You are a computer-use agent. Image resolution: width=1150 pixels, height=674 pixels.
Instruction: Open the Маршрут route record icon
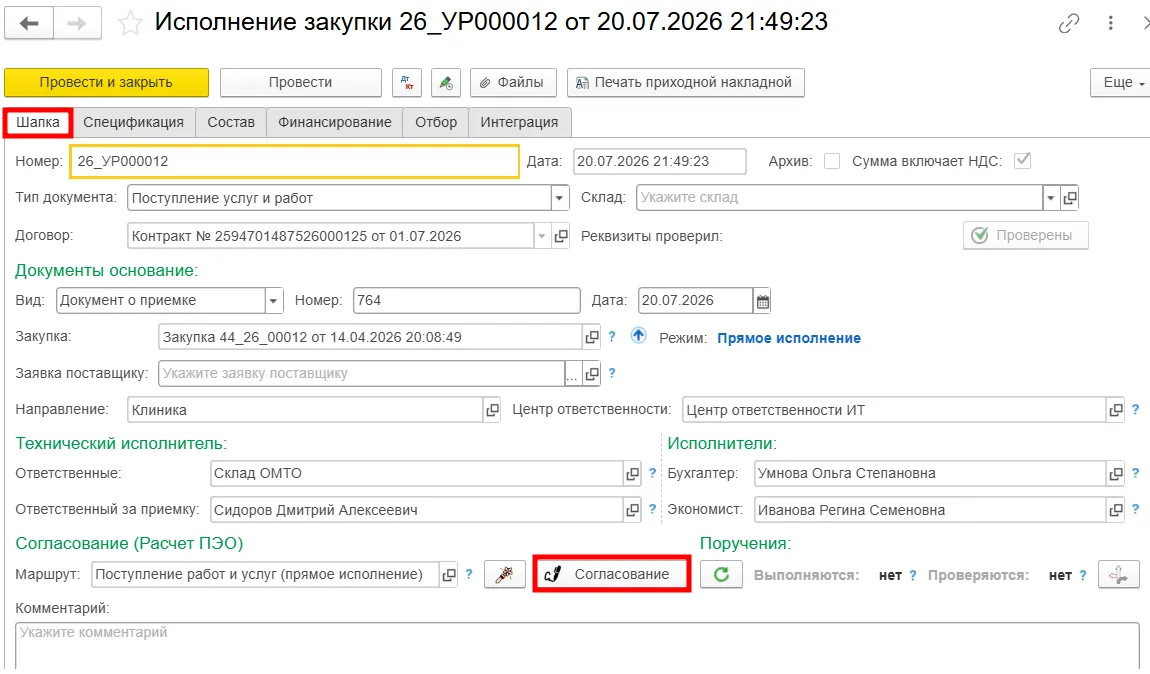click(449, 575)
